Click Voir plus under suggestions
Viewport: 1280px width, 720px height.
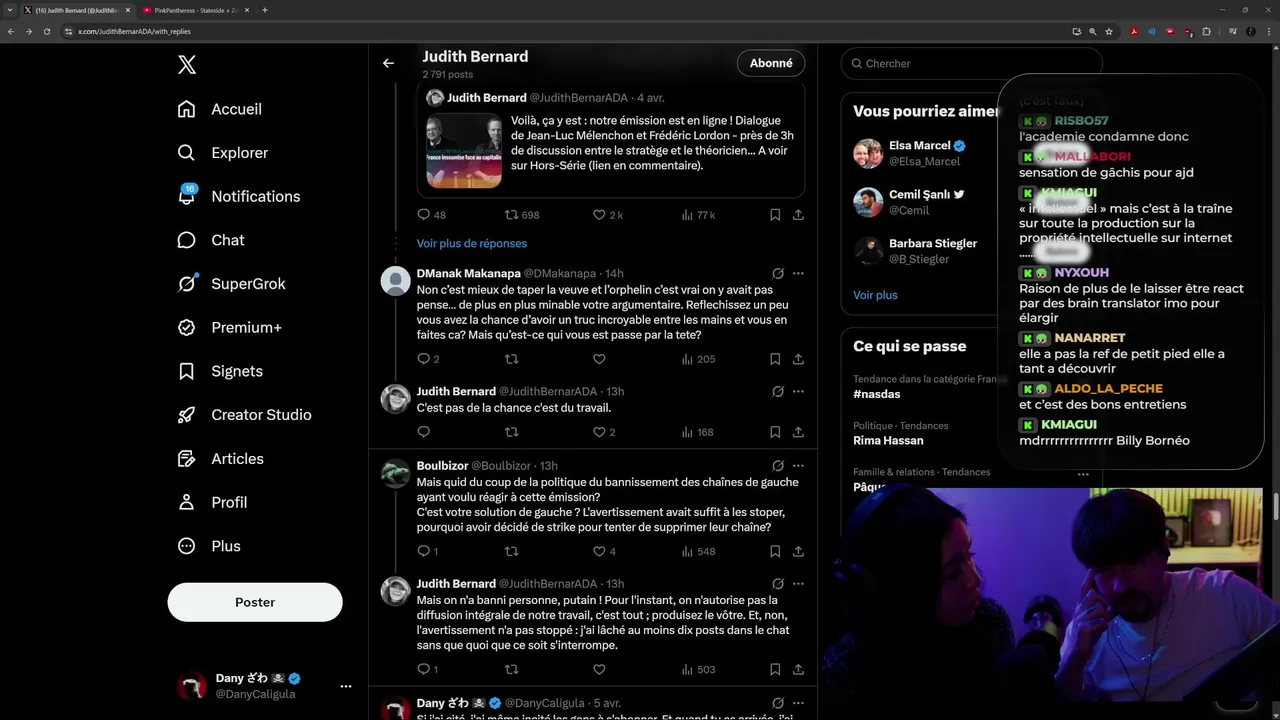coord(875,295)
